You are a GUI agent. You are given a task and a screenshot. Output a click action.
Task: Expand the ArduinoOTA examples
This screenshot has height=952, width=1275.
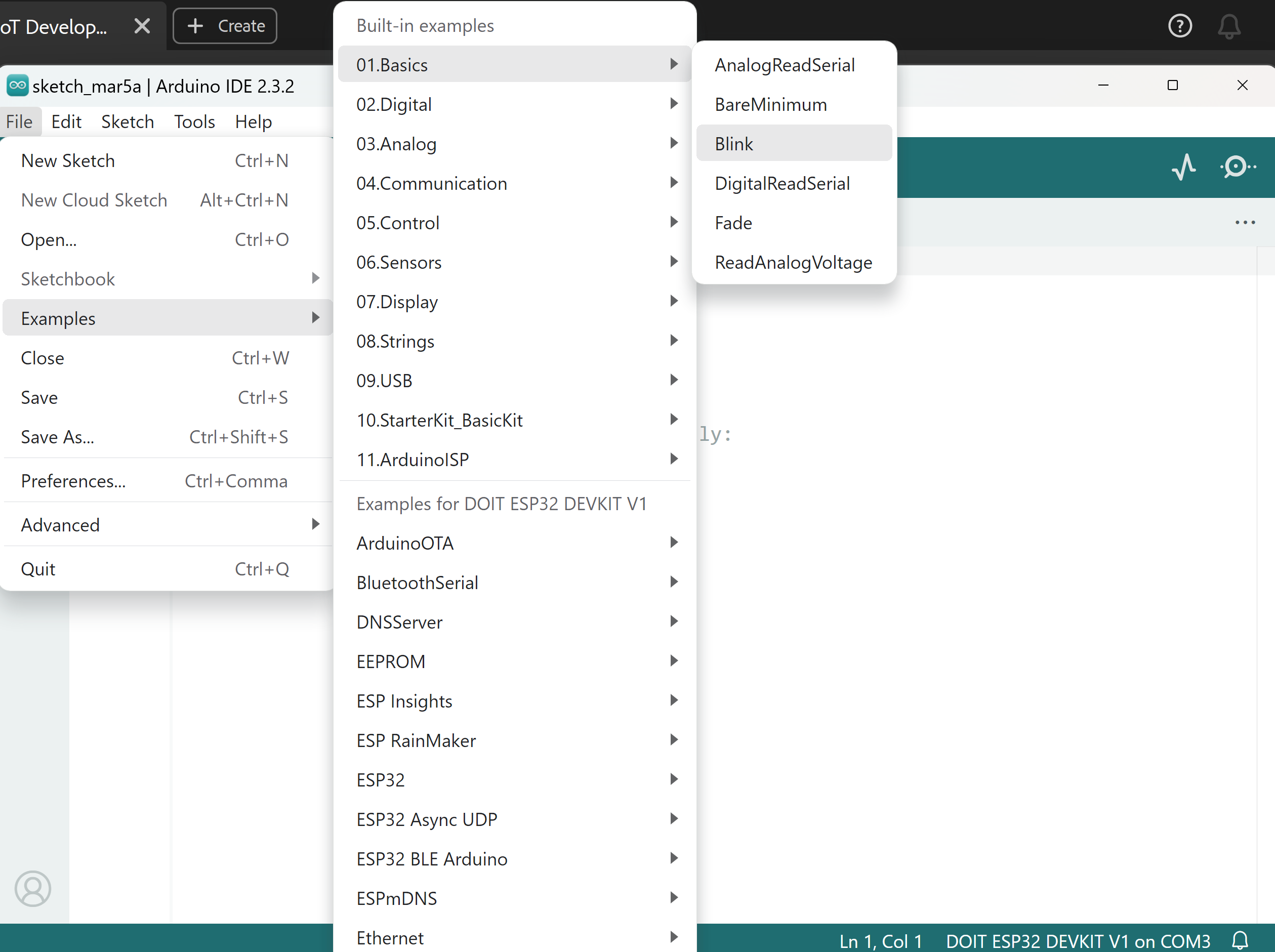point(515,543)
